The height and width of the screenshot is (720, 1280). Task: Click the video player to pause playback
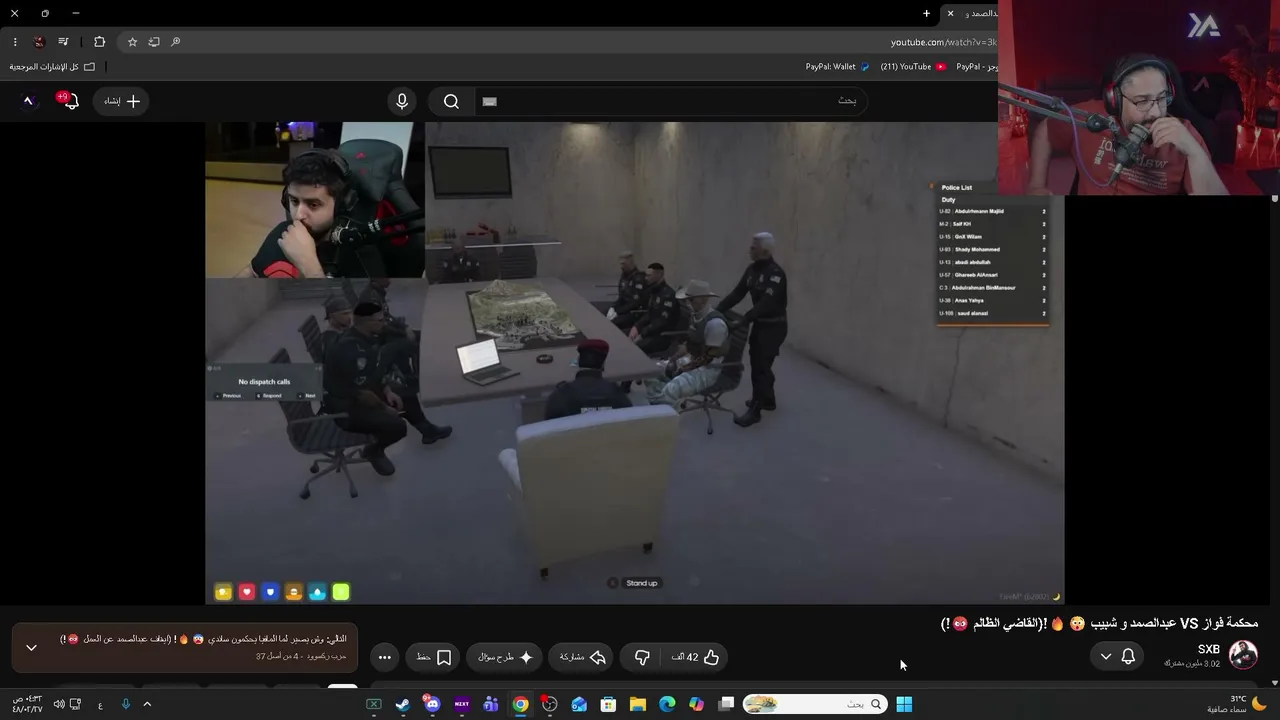(634, 362)
